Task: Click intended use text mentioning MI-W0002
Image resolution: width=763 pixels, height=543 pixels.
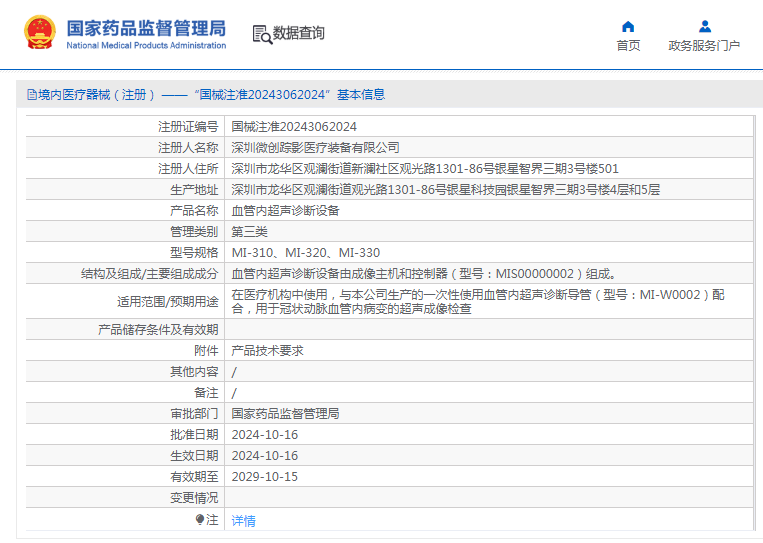Action: tap(478, 302)
